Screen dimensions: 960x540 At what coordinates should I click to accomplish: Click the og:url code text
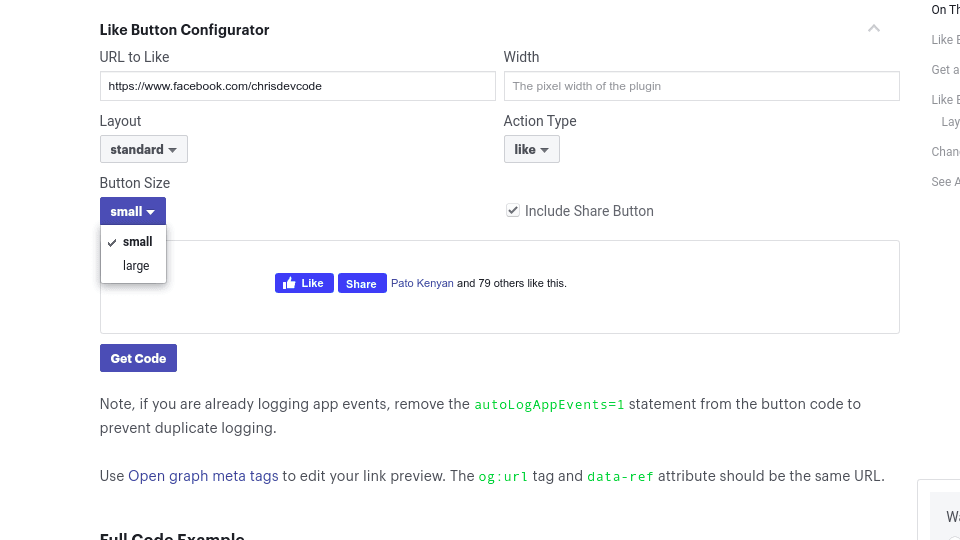pos(503,476)
